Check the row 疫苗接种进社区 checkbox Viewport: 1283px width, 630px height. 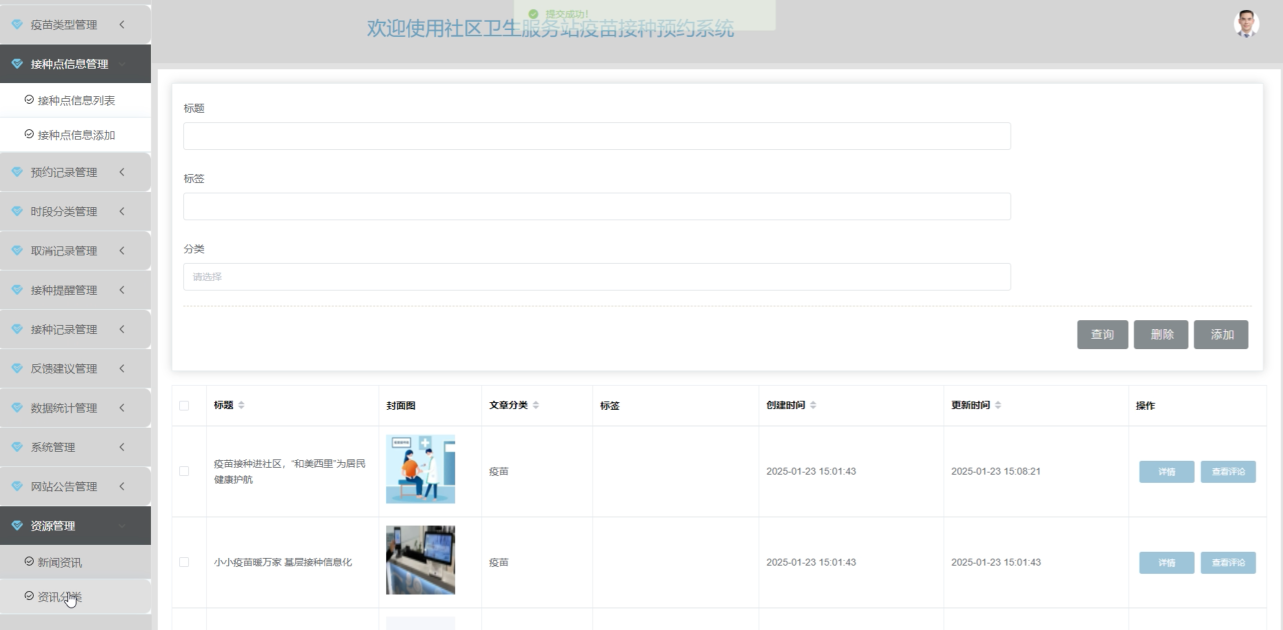click(x=183, y=471)
